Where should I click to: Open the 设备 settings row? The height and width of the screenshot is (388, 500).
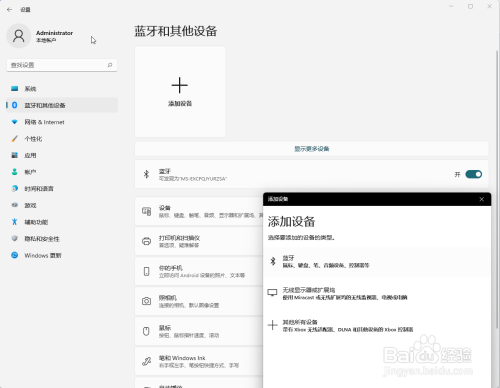[199, 211]
